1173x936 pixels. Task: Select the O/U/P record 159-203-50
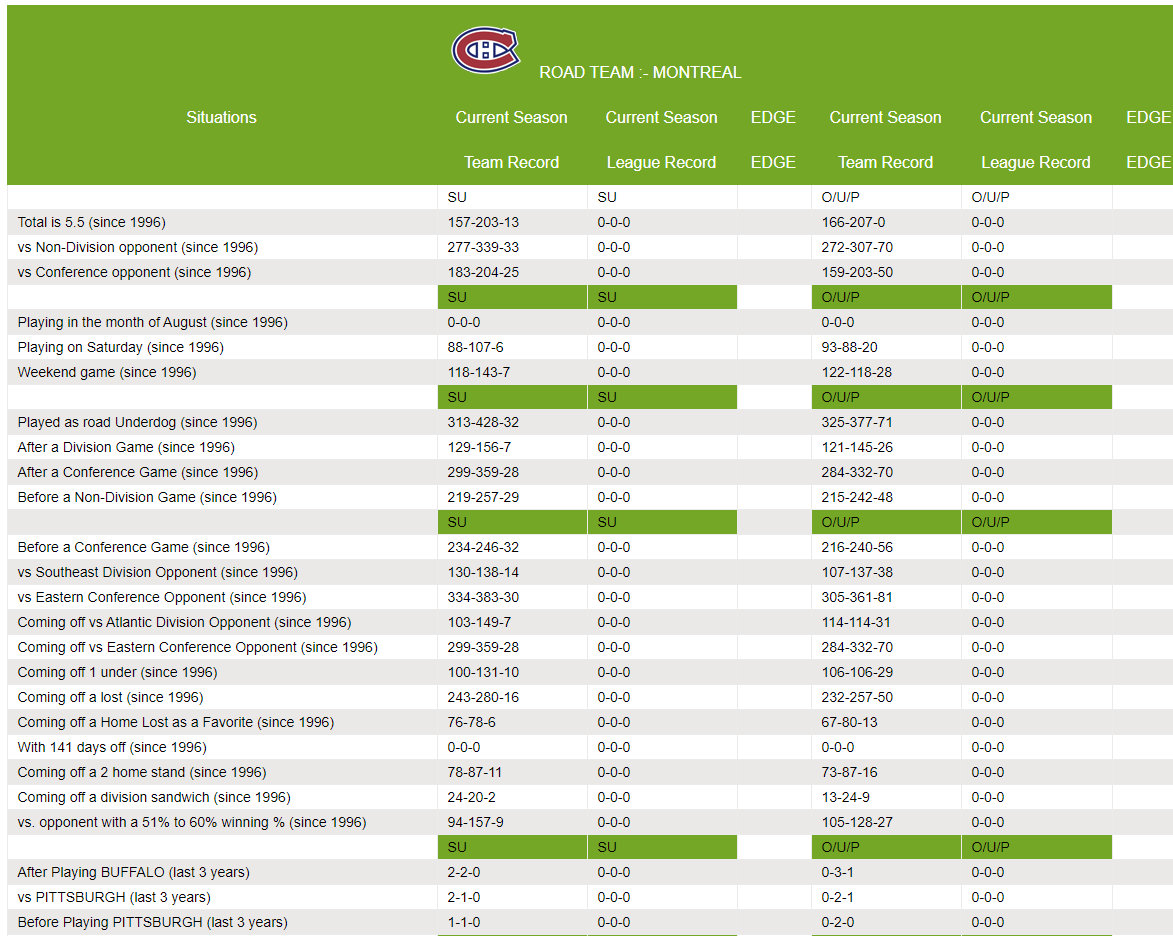click(857, 272)
